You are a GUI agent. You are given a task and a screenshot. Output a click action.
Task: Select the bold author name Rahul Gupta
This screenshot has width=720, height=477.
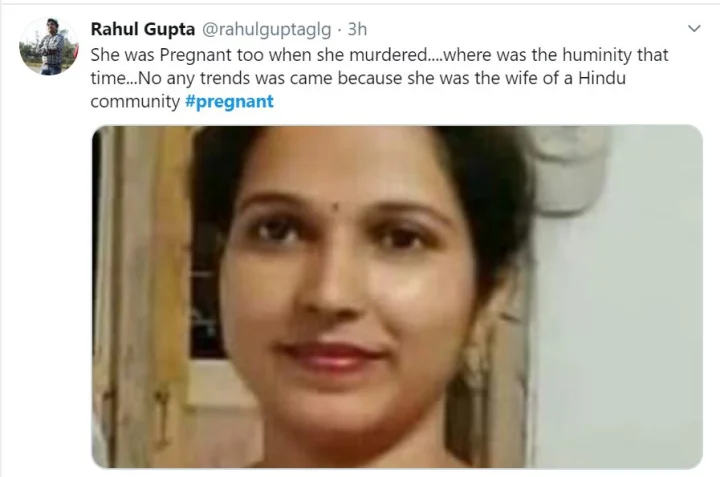143,29
